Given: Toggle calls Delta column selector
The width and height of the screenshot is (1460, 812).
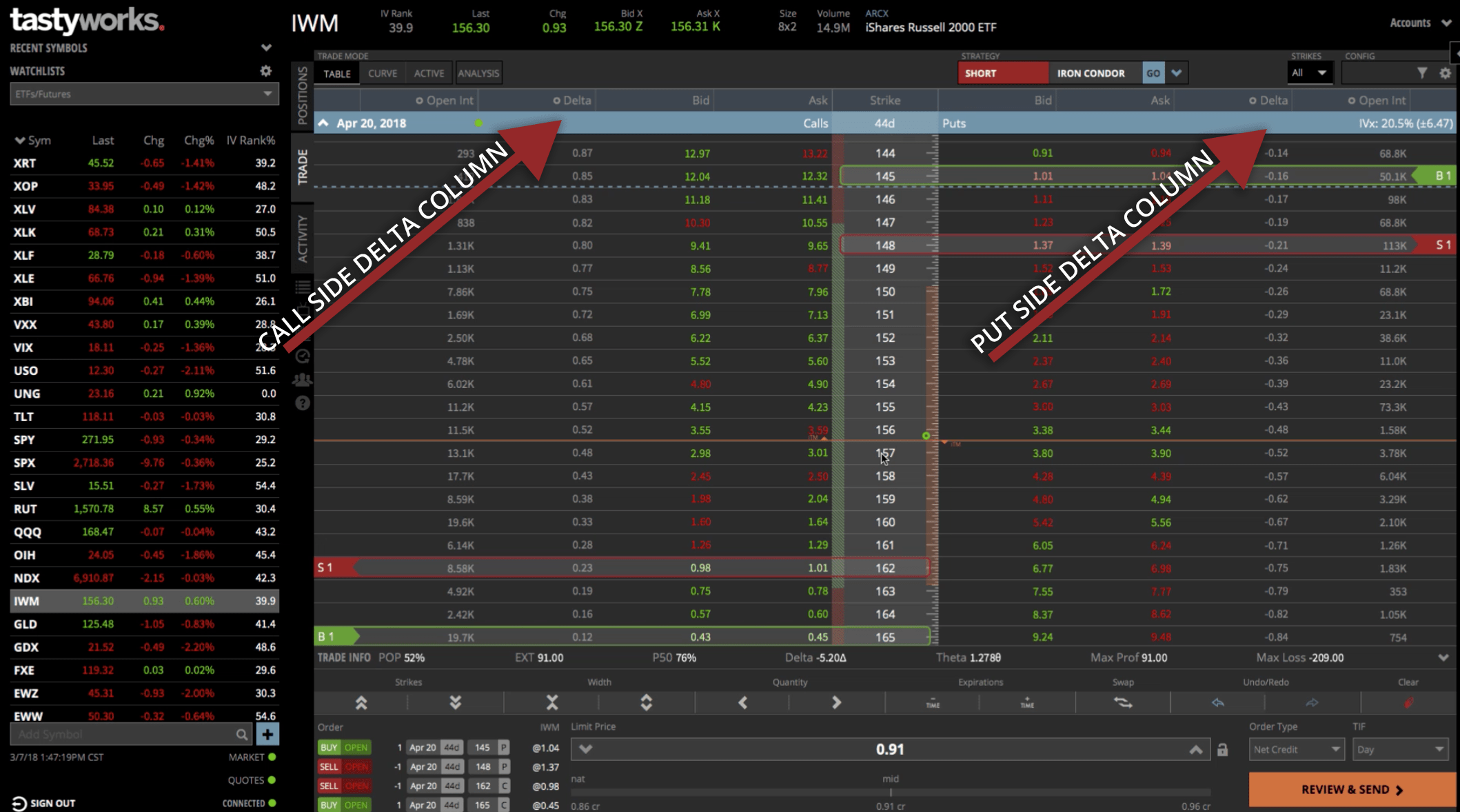Looking at the screenshot, I should point(556,101).
